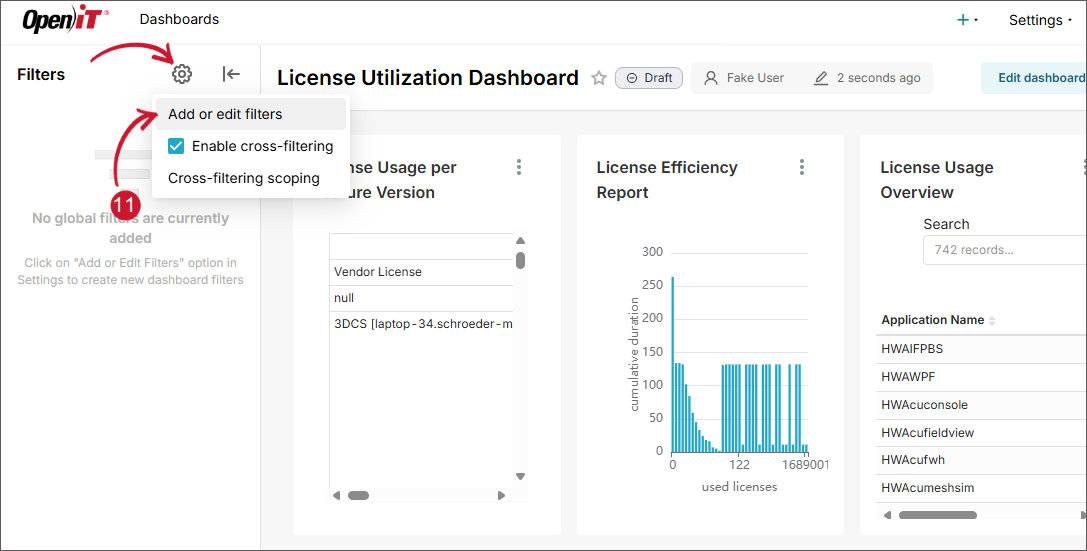Open the Filters settings gear icon
This screenshot has width=1087, height=551.
coord(182,73)
